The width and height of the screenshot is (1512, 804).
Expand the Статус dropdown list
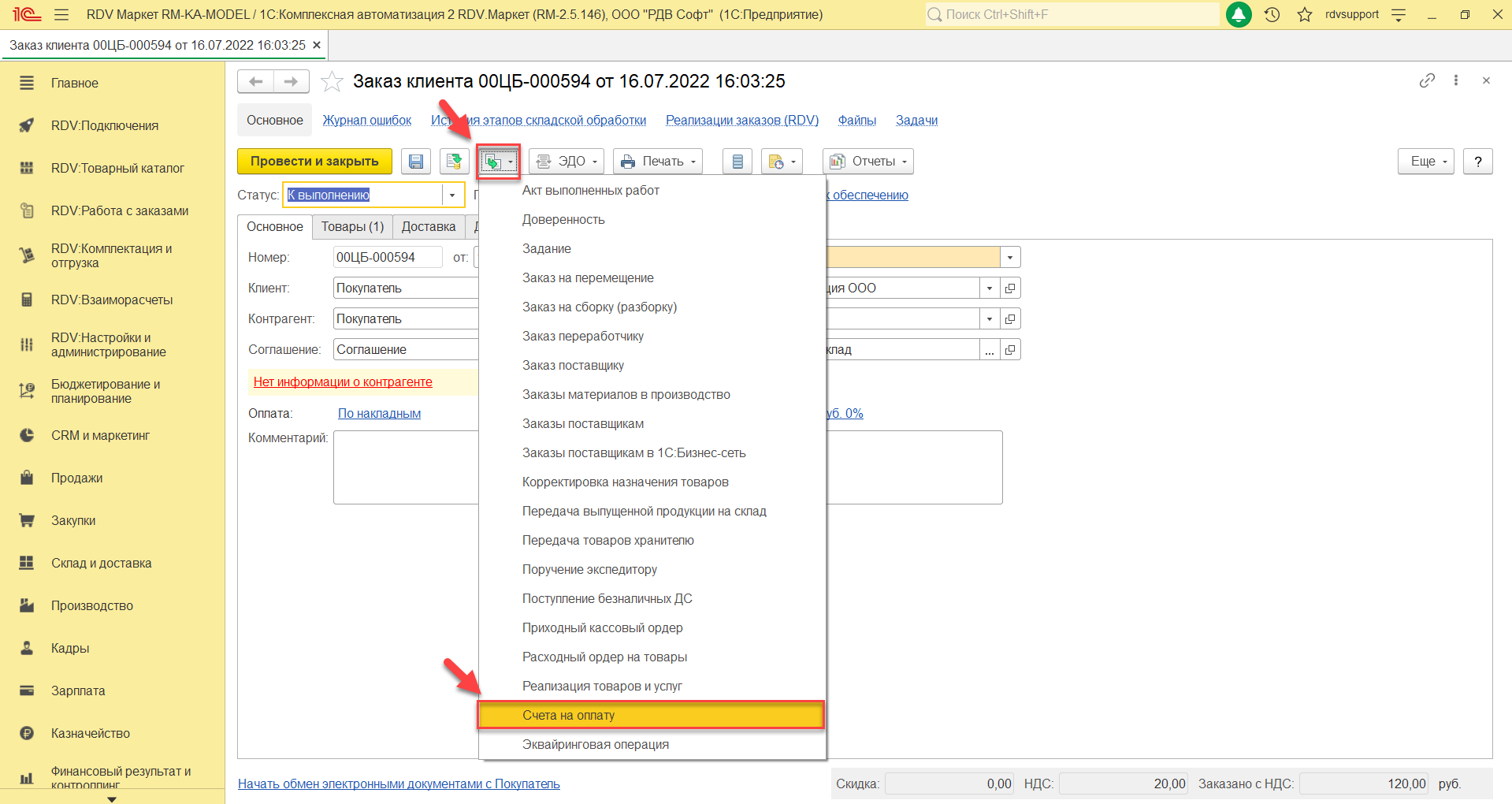coord(452,195)
